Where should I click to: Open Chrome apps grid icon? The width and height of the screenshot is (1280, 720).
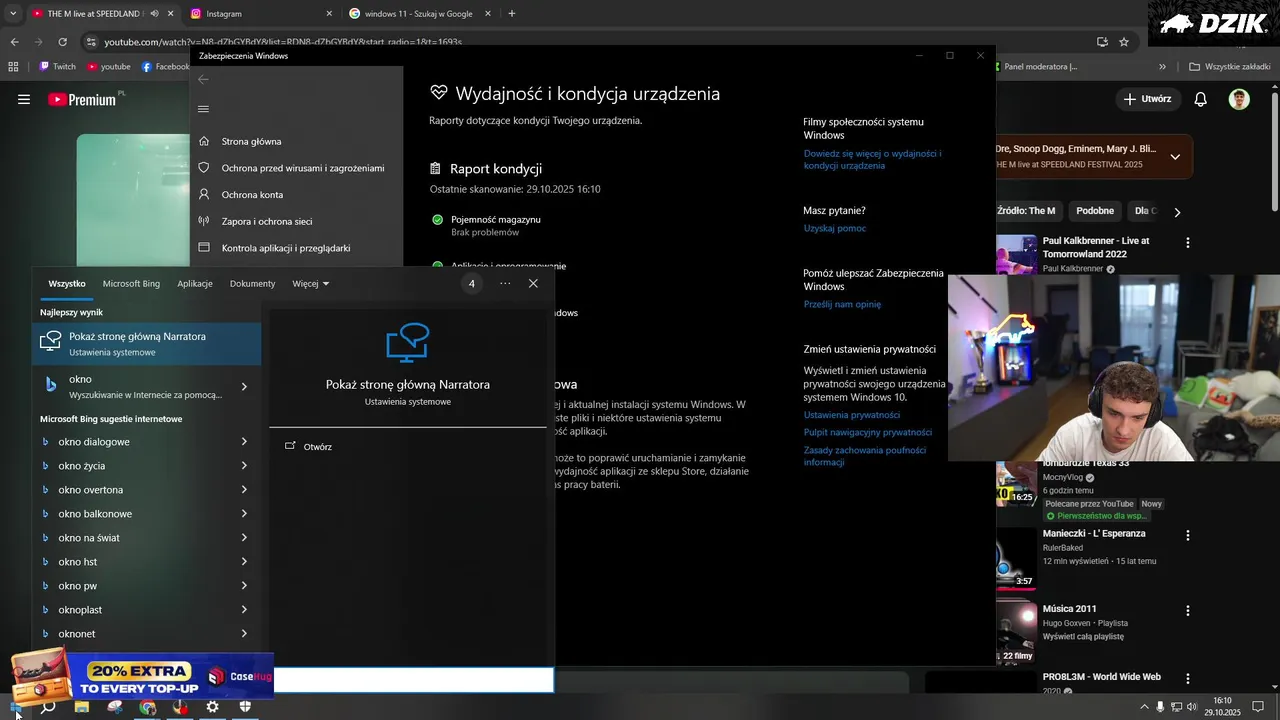coord(13,67)
